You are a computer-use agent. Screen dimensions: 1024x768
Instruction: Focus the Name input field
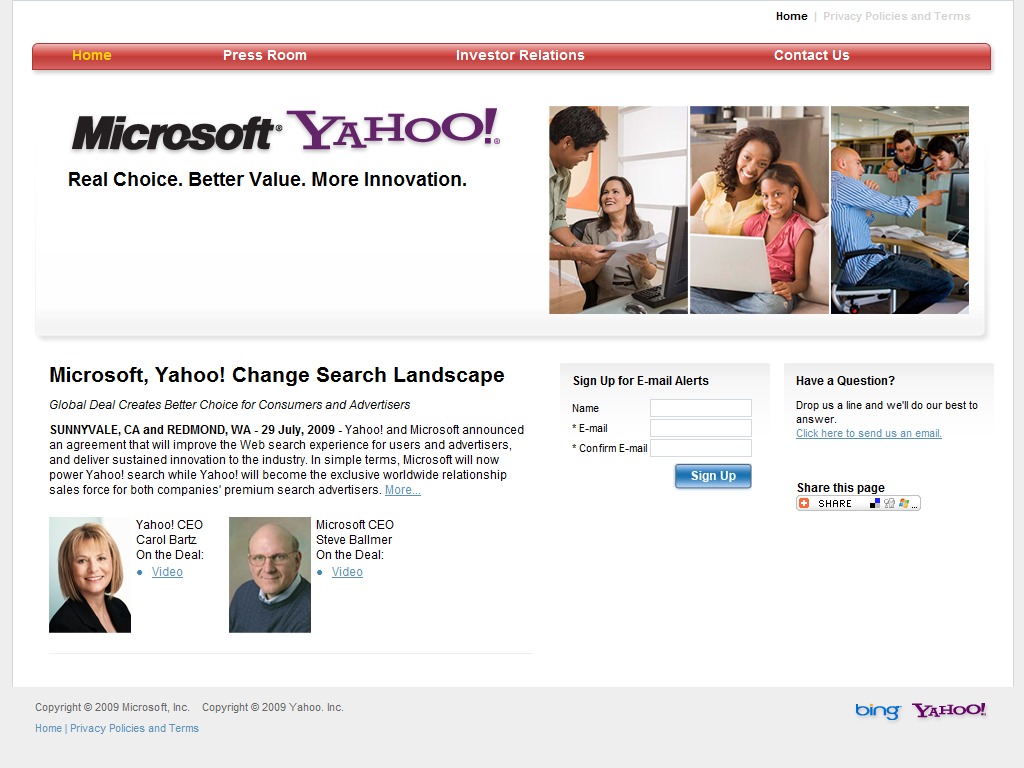click(x=701, y=408)
